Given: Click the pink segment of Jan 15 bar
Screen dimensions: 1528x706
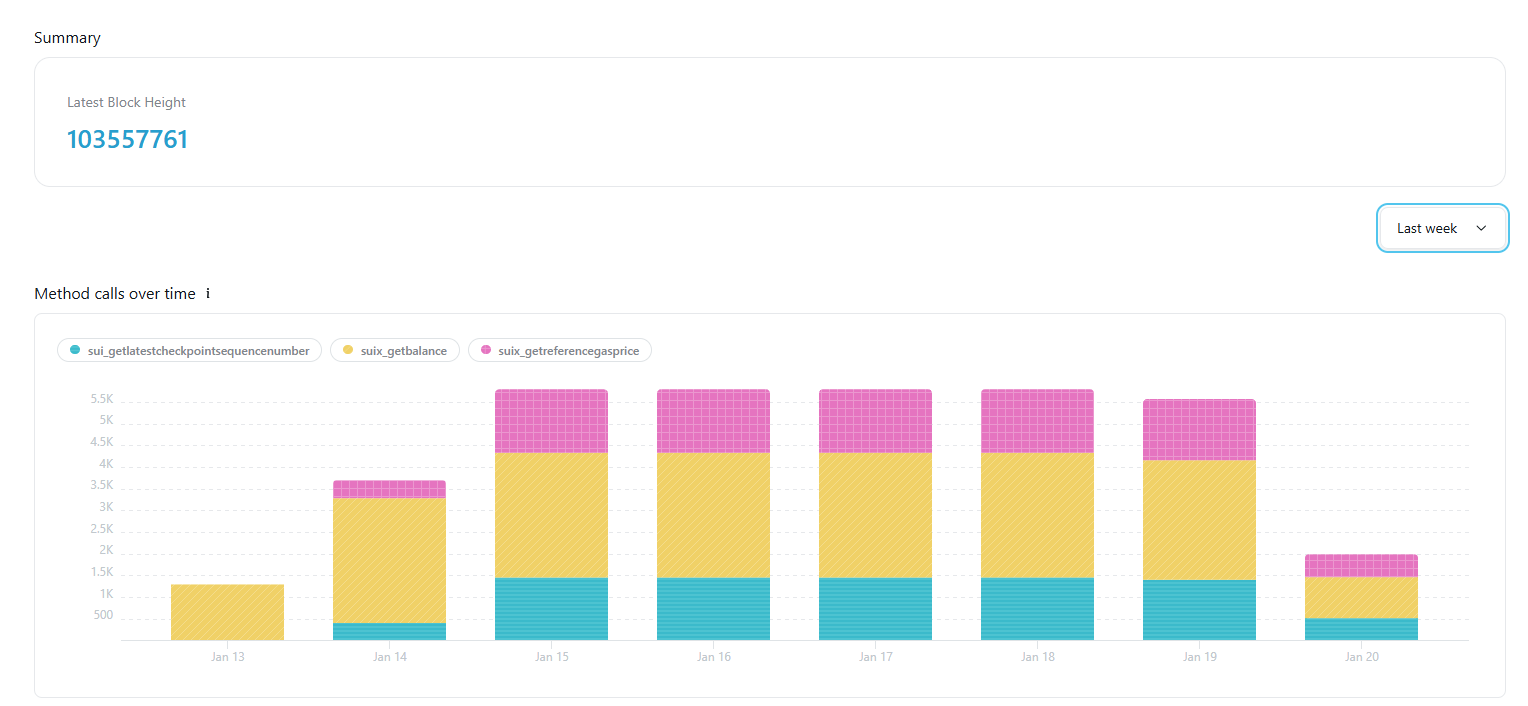Looking at the screenshot, I should coord(552,421).
